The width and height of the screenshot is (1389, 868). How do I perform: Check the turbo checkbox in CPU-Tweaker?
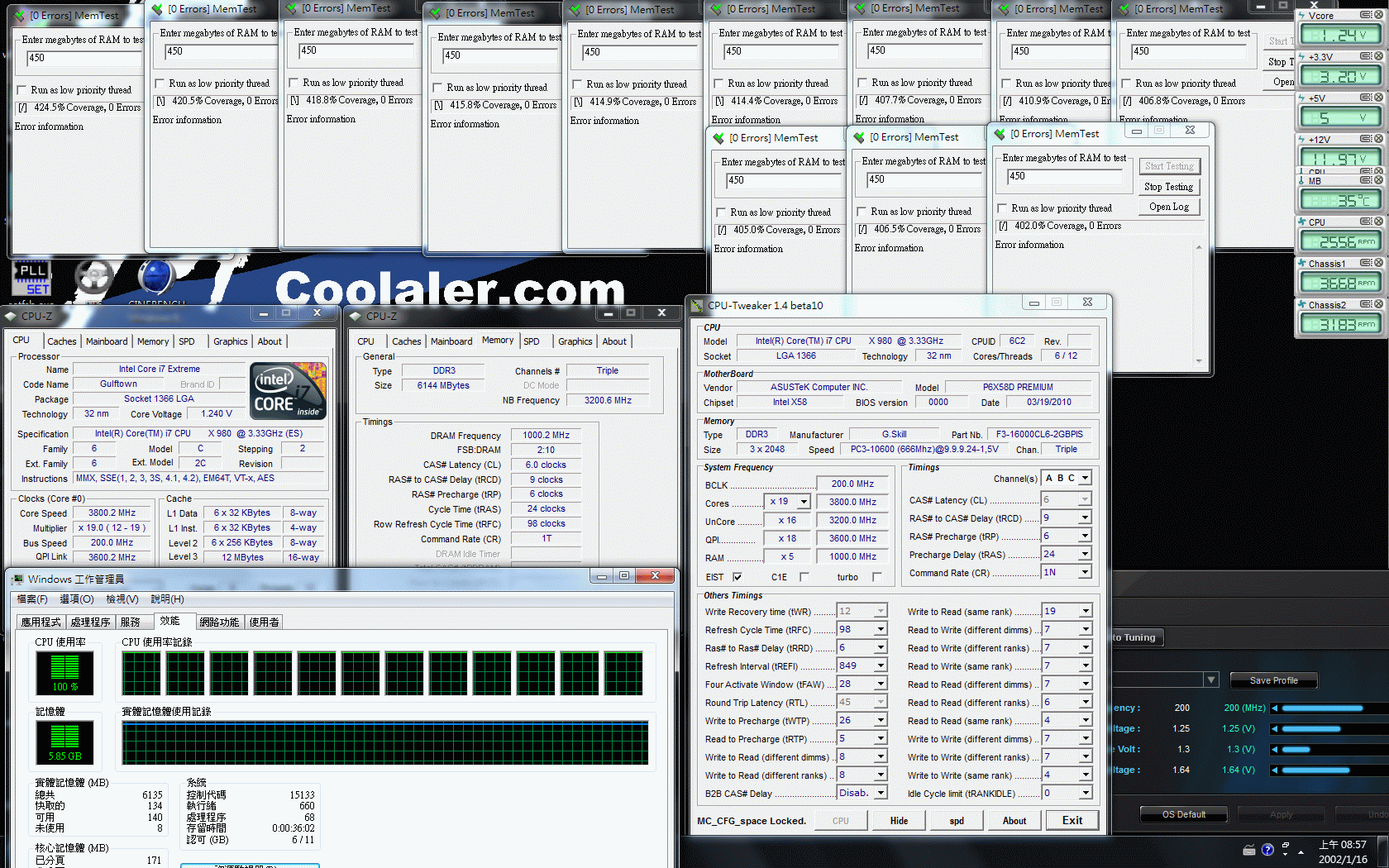tap(876, 577)
